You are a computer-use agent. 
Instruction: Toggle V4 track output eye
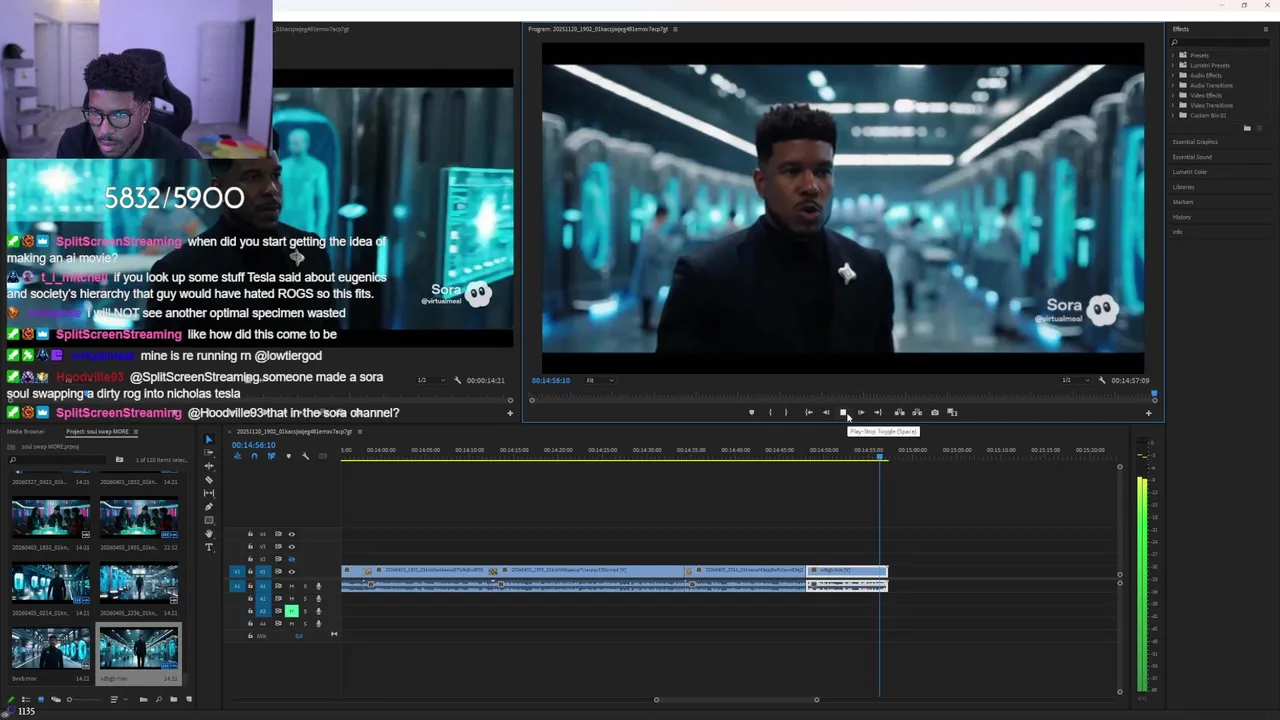[292, 534]
